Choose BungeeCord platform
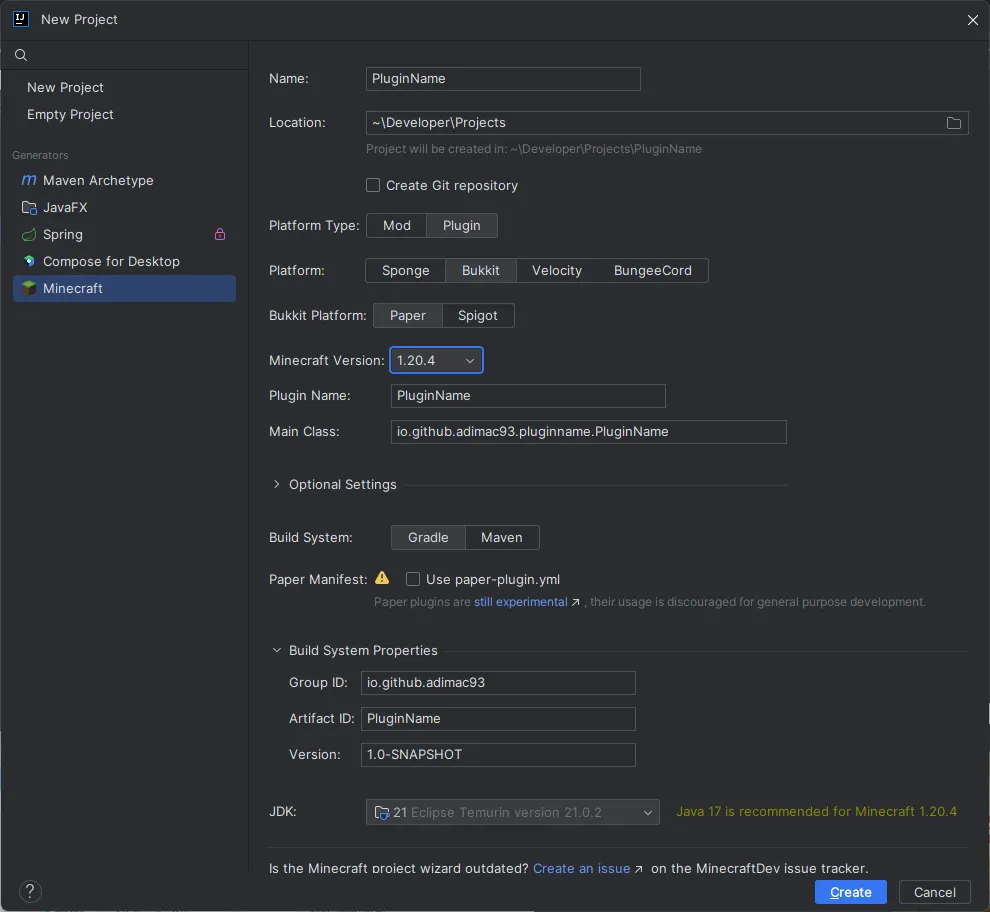Viewport: 990px width, 912px height. tap(653, 270)
